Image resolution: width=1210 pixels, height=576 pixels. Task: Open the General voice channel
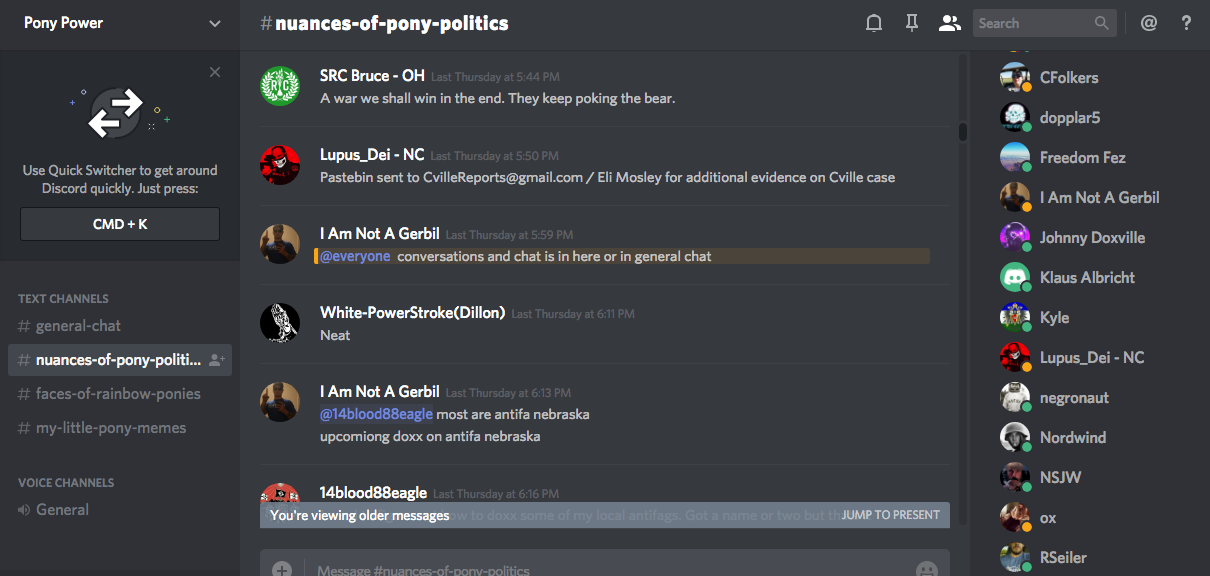pyautogui.click(x=63, y=510)
